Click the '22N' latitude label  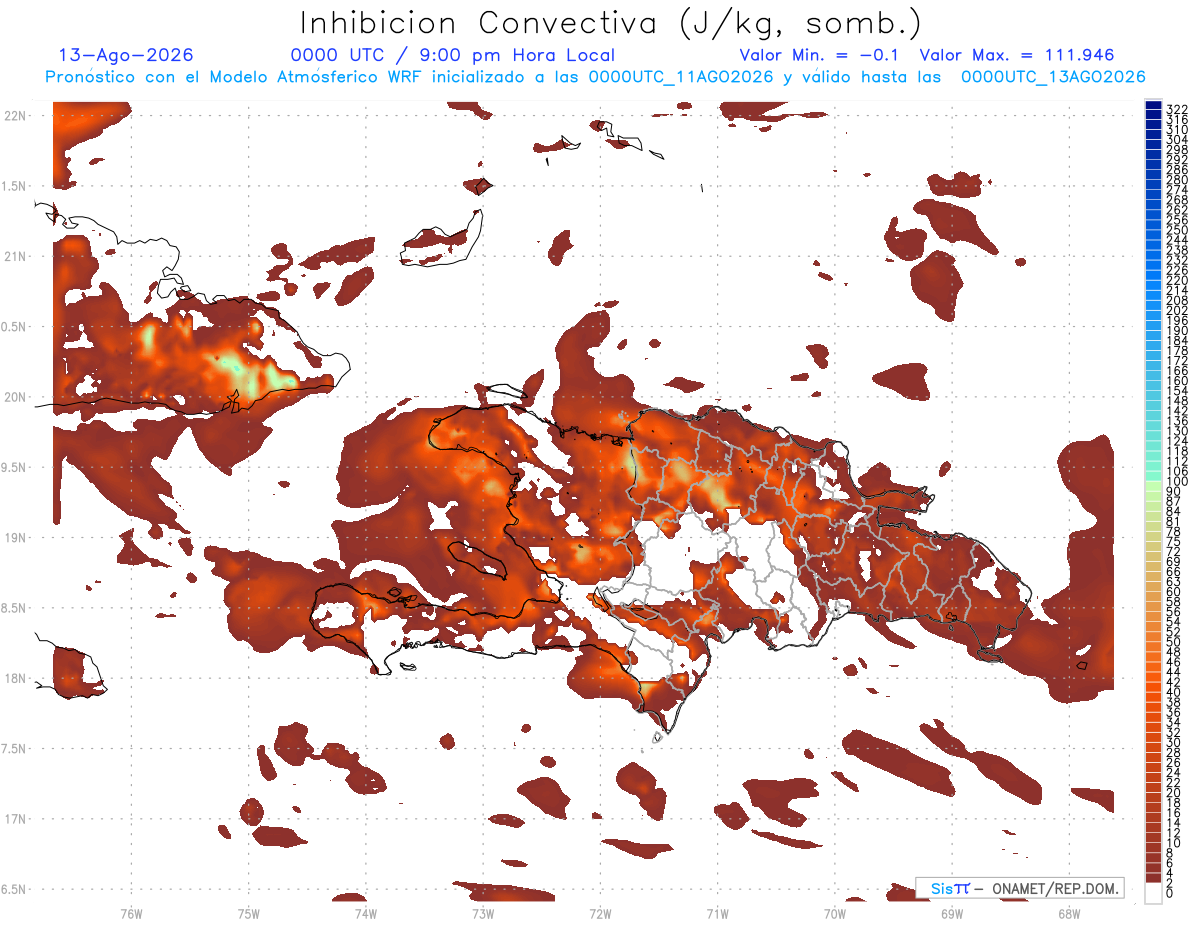click(15, 116)
